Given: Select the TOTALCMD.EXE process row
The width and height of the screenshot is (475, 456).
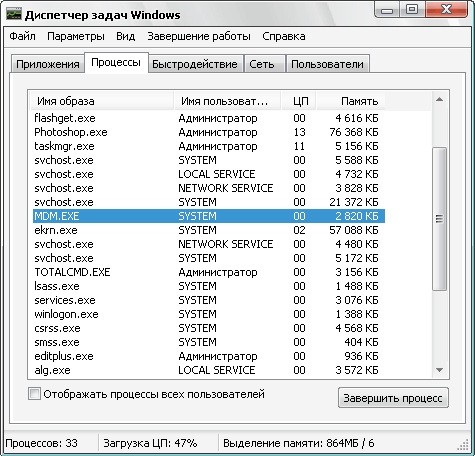Looking at the screenshot, I should [209, 272].
